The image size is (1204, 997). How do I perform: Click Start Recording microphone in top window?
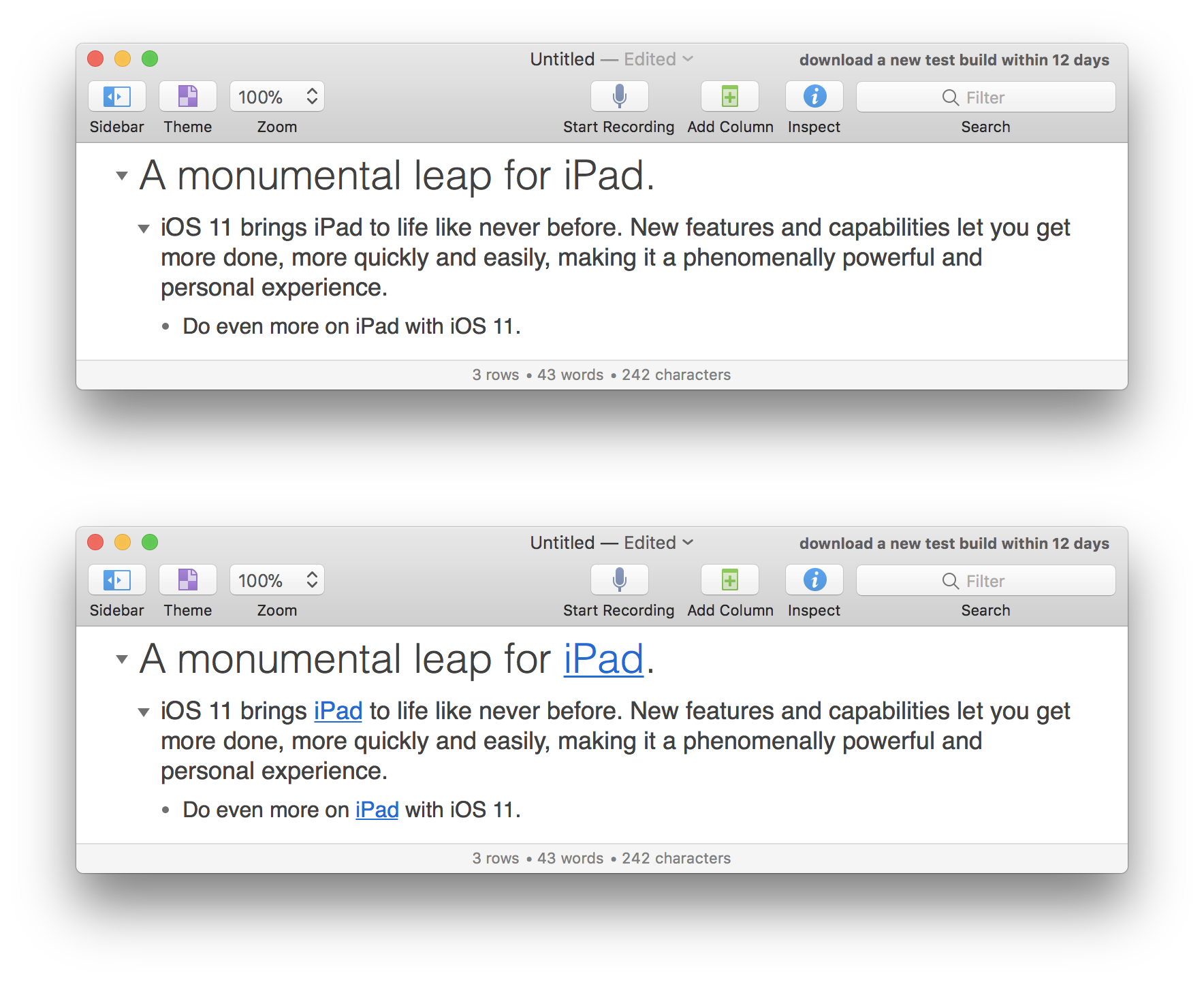619,97
